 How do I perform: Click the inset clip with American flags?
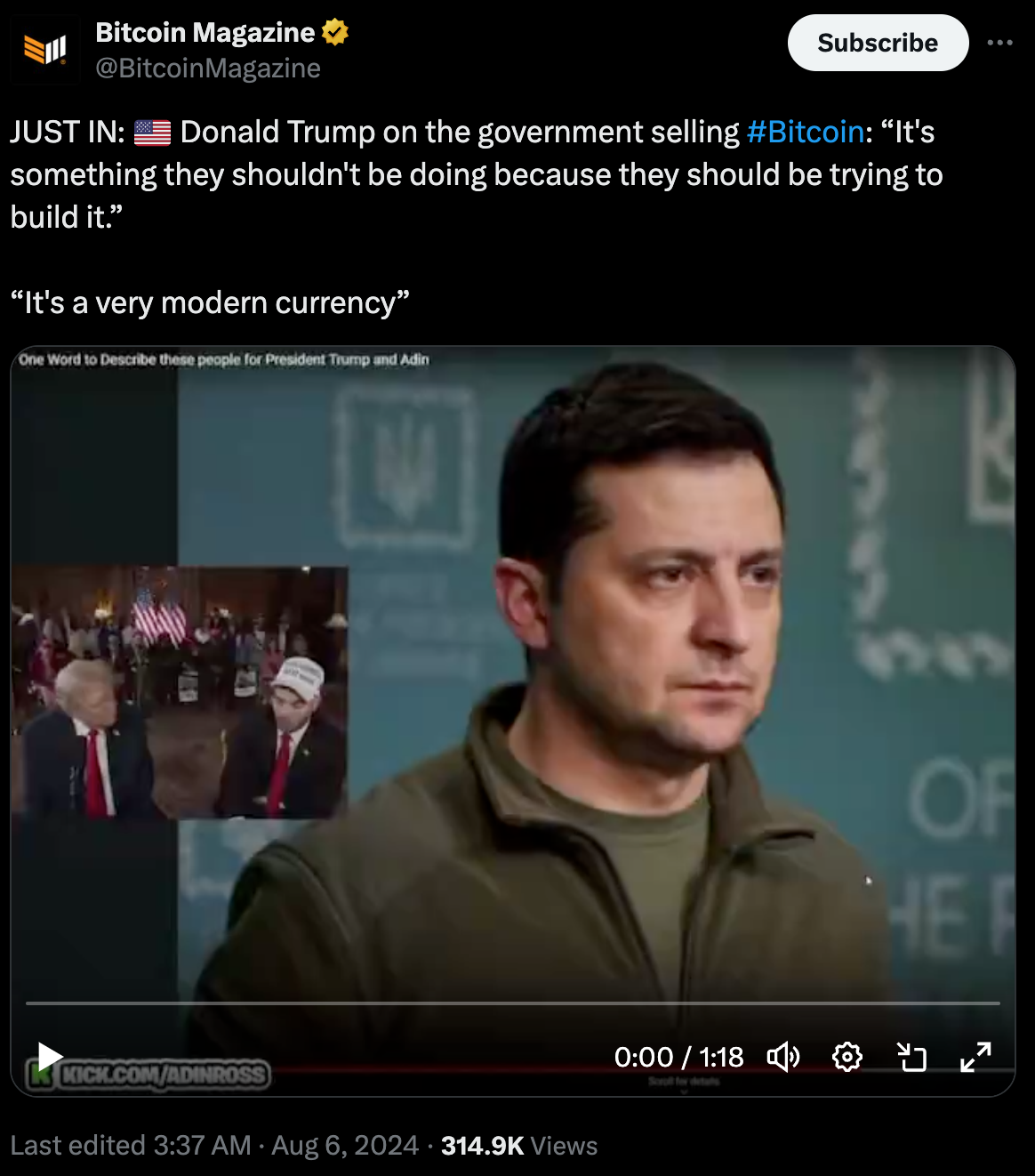pos(180,692)
